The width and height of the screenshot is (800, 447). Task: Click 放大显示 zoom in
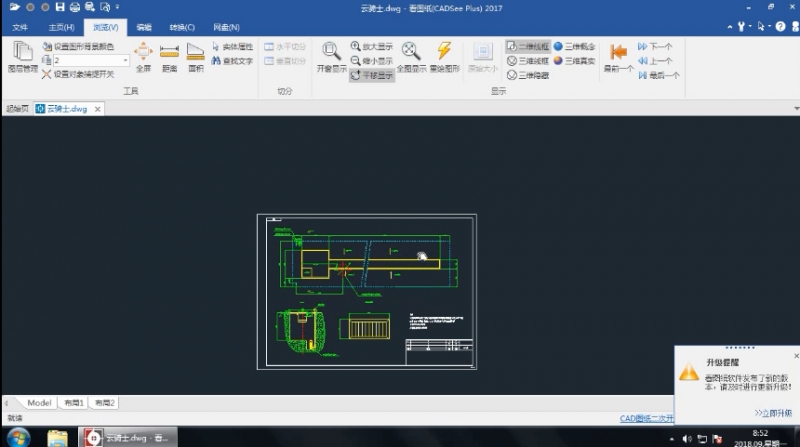371,46
